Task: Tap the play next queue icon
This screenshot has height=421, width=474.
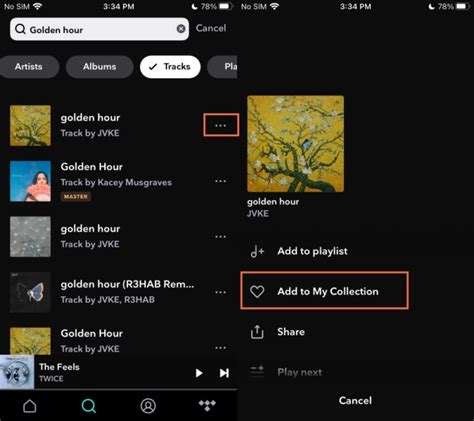Action: pyautogui.click(x=257, y=371)
